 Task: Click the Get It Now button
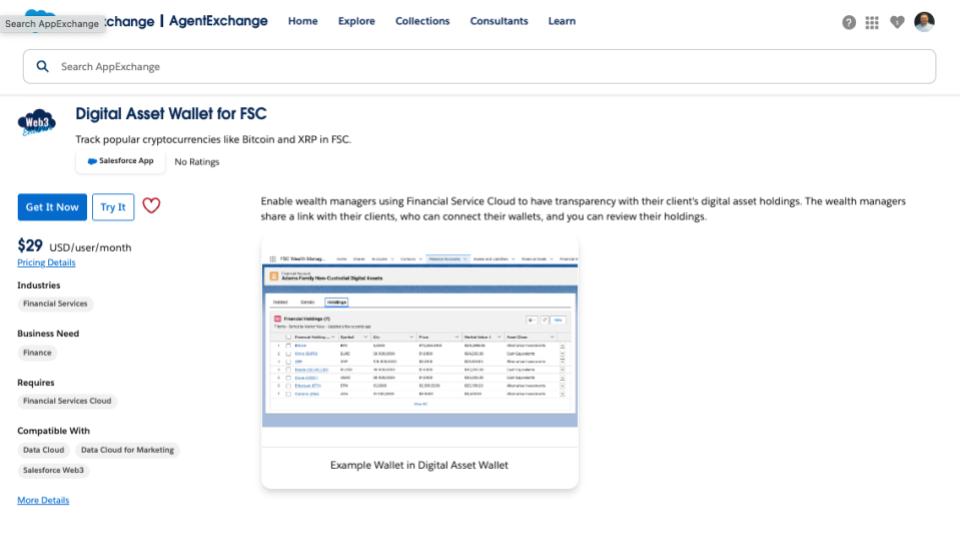pos(52,207)
